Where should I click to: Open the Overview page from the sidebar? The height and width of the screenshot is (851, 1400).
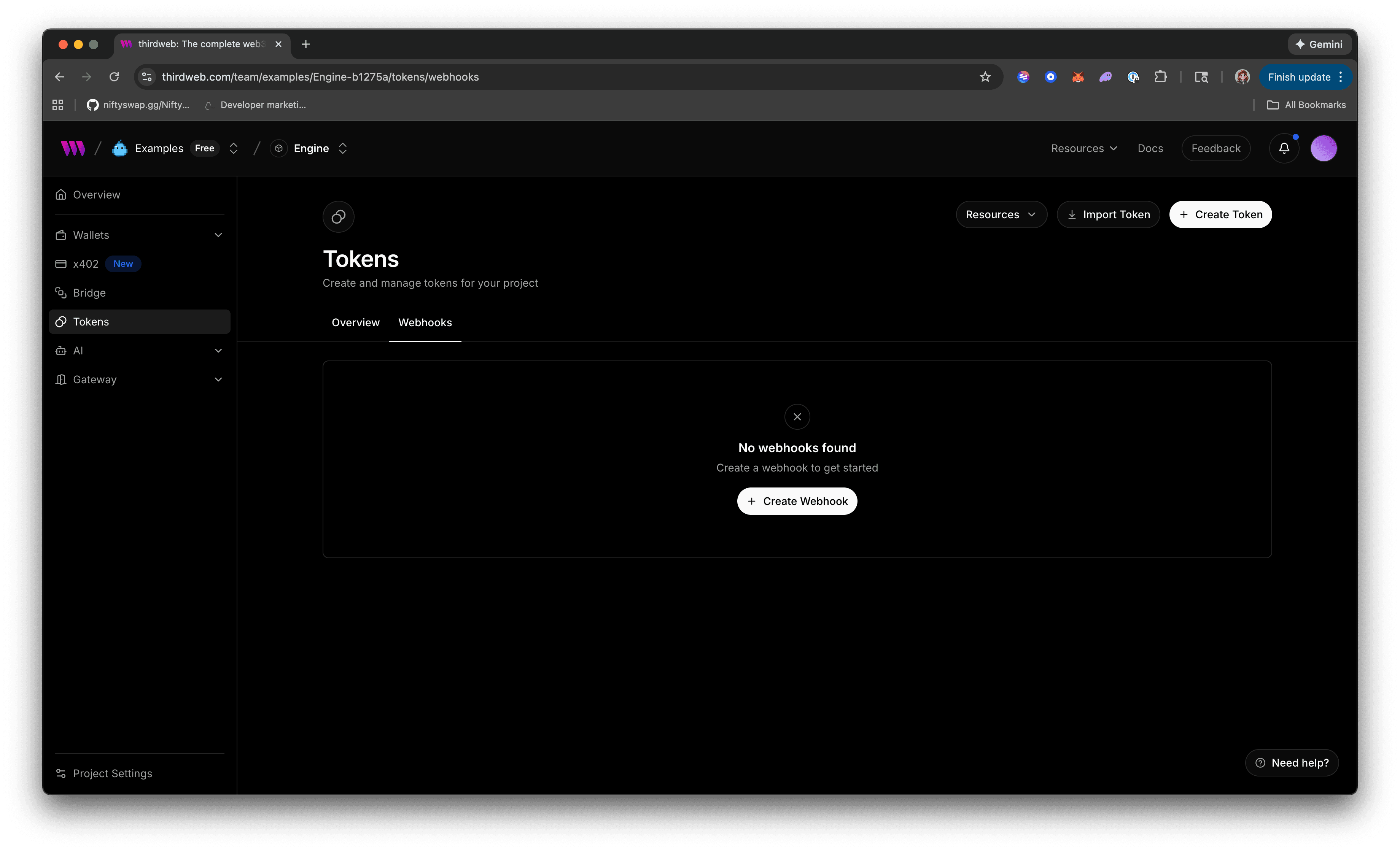(x=97, y=194)
